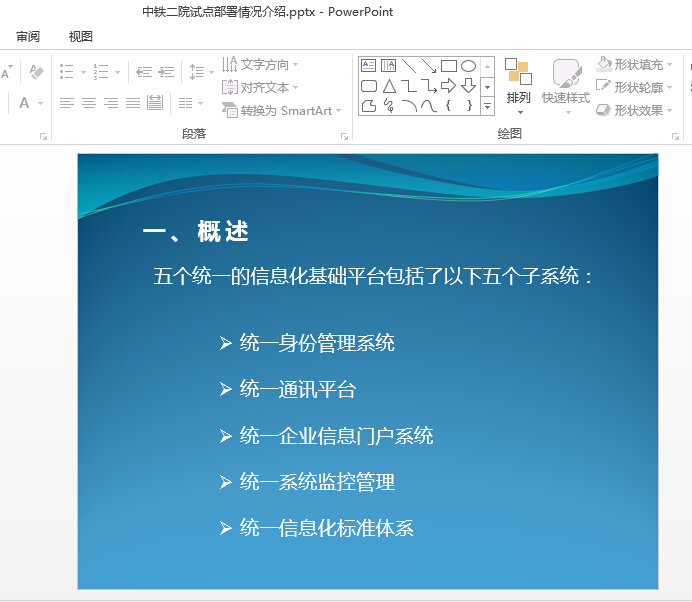692x602 pixels.
Task: Open 转换为 SmartArt menu
Action: click(282, 110)
